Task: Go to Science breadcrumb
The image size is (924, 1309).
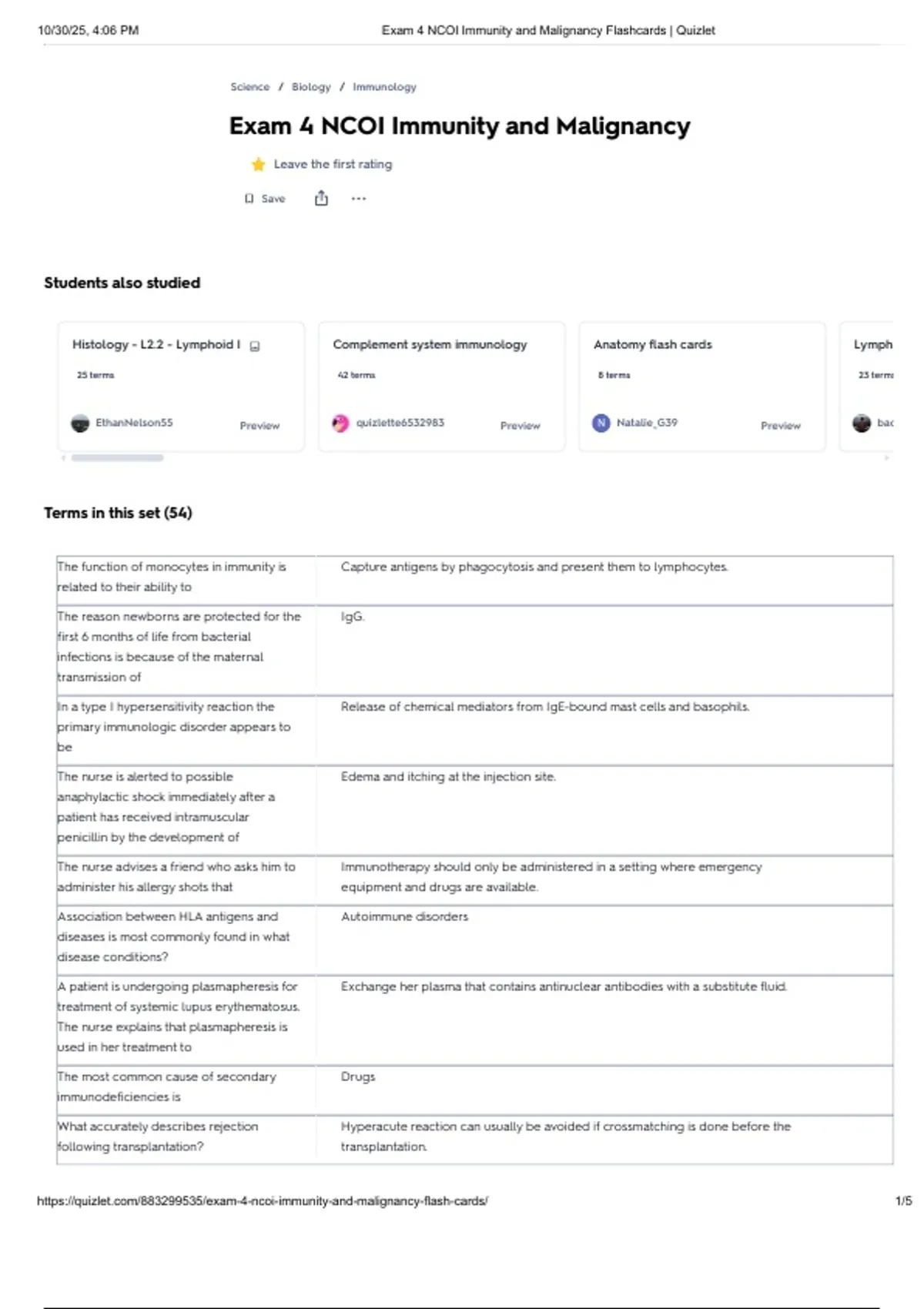Action: pyautogui.click(x=250, y=87)
